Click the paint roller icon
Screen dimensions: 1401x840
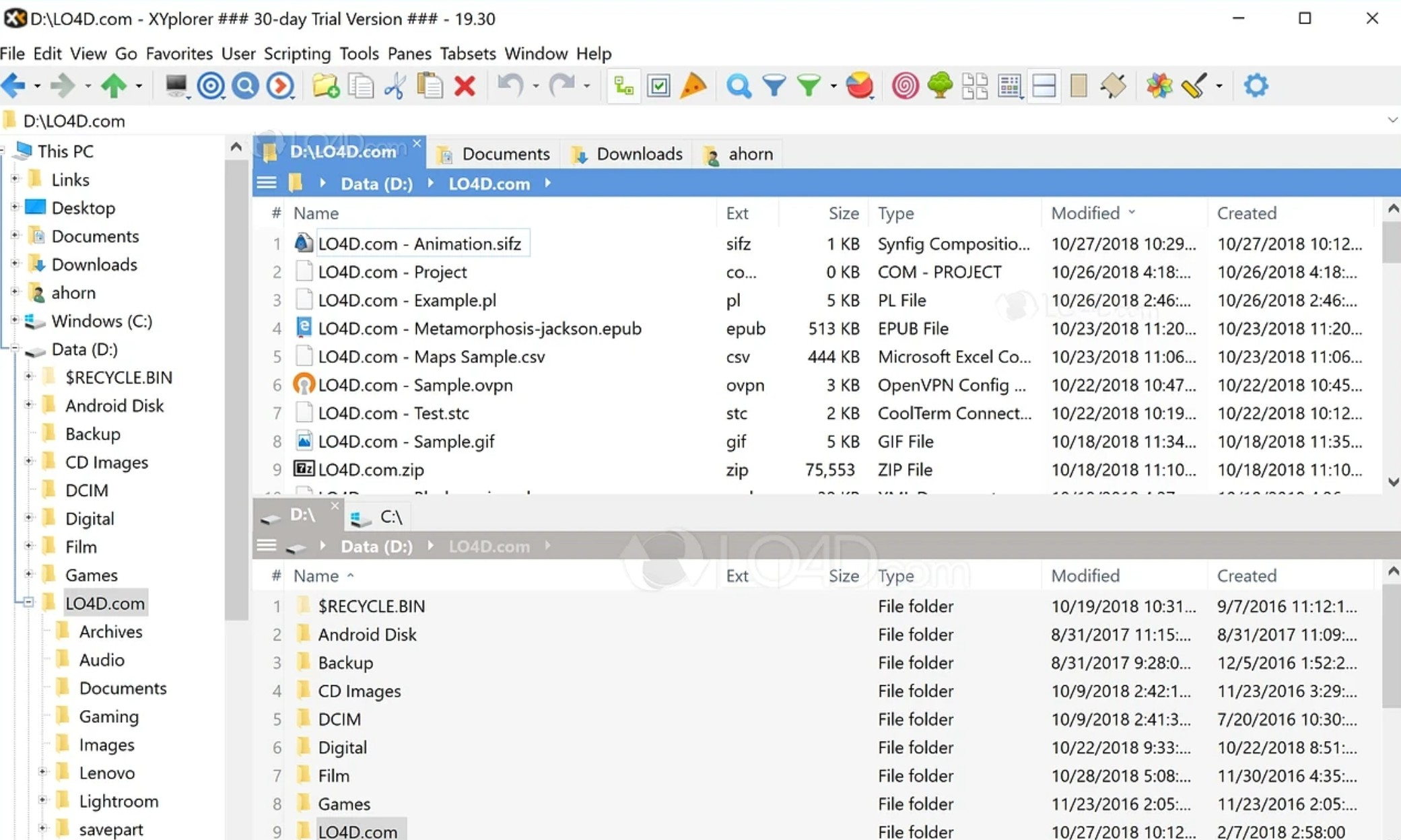[x=1194, y=85]
